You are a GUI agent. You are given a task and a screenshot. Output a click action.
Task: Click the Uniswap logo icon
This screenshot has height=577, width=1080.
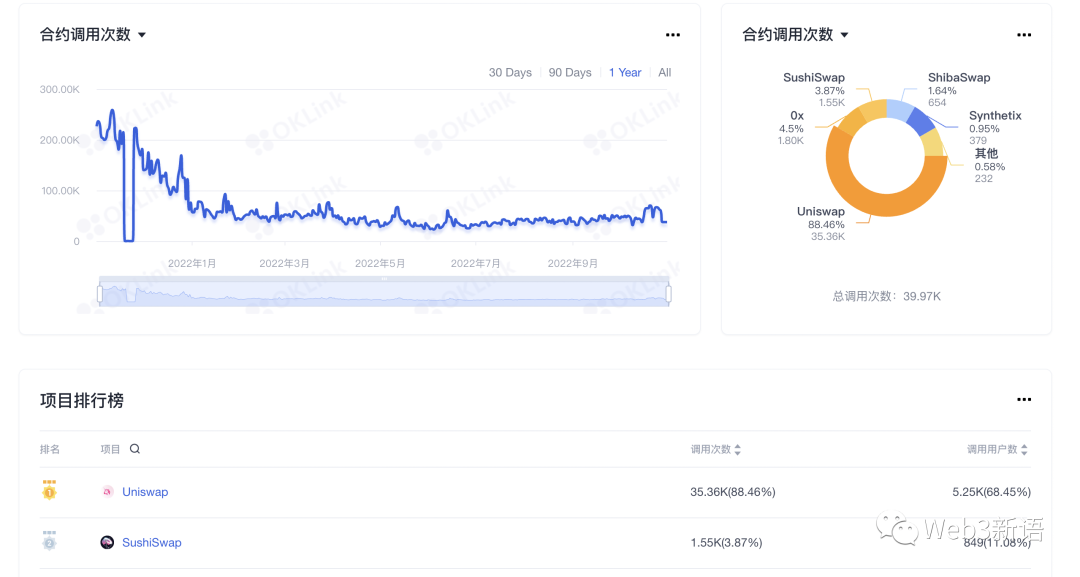click(107, 492)
